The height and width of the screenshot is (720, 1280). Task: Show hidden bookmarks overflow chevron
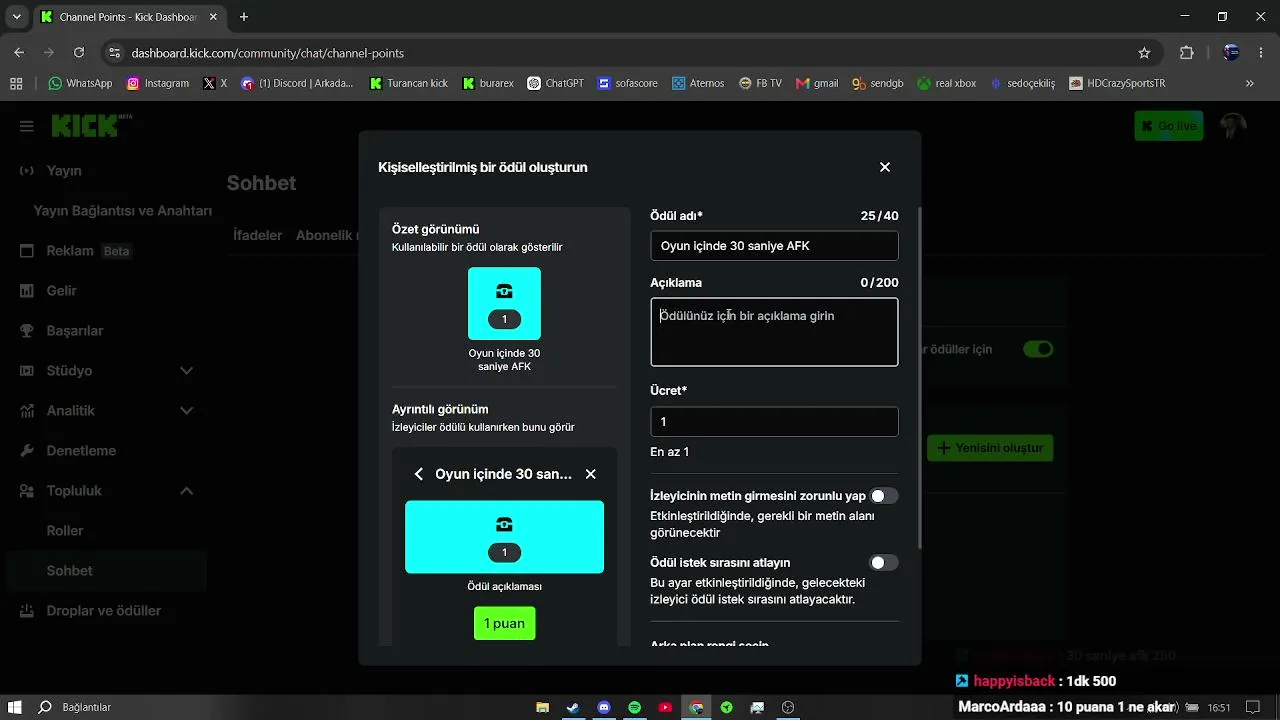click(1250, 83)
